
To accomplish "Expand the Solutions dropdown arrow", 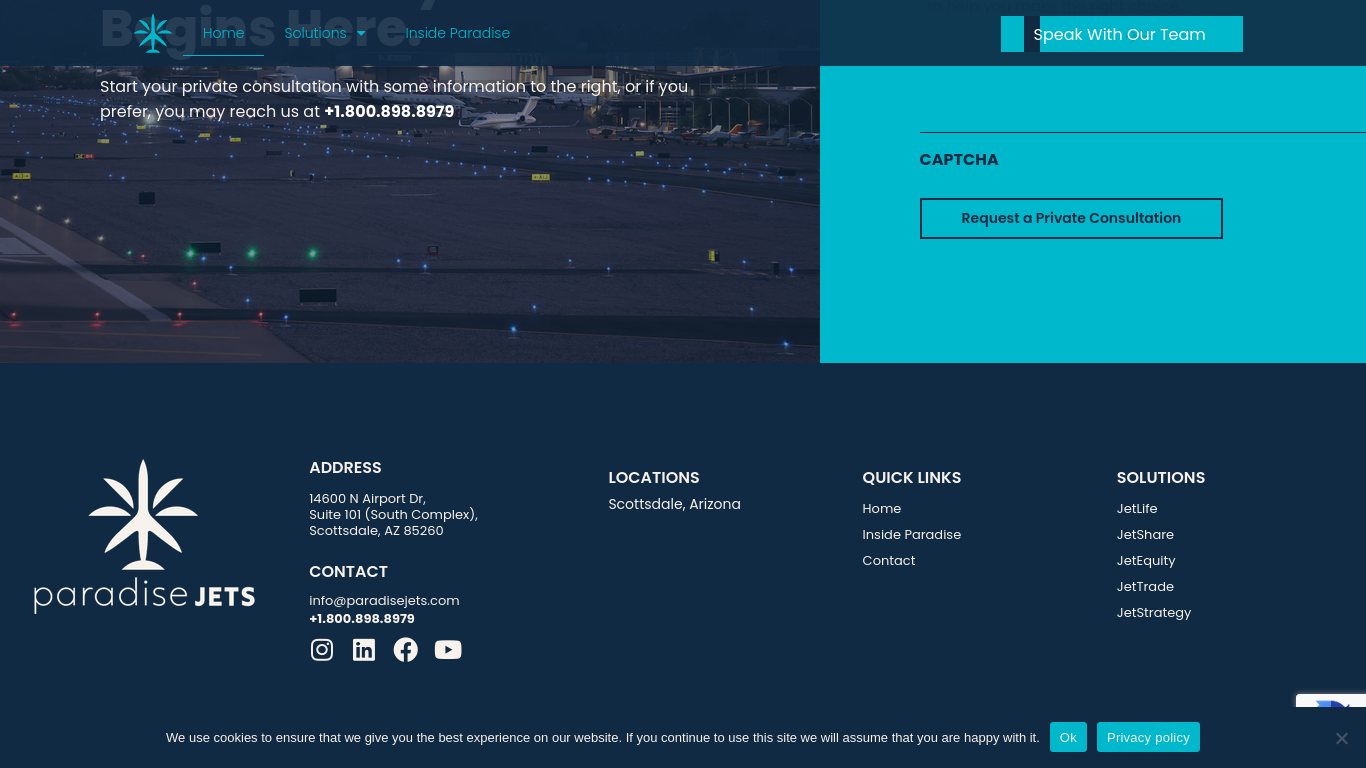I will coord(361,34).
